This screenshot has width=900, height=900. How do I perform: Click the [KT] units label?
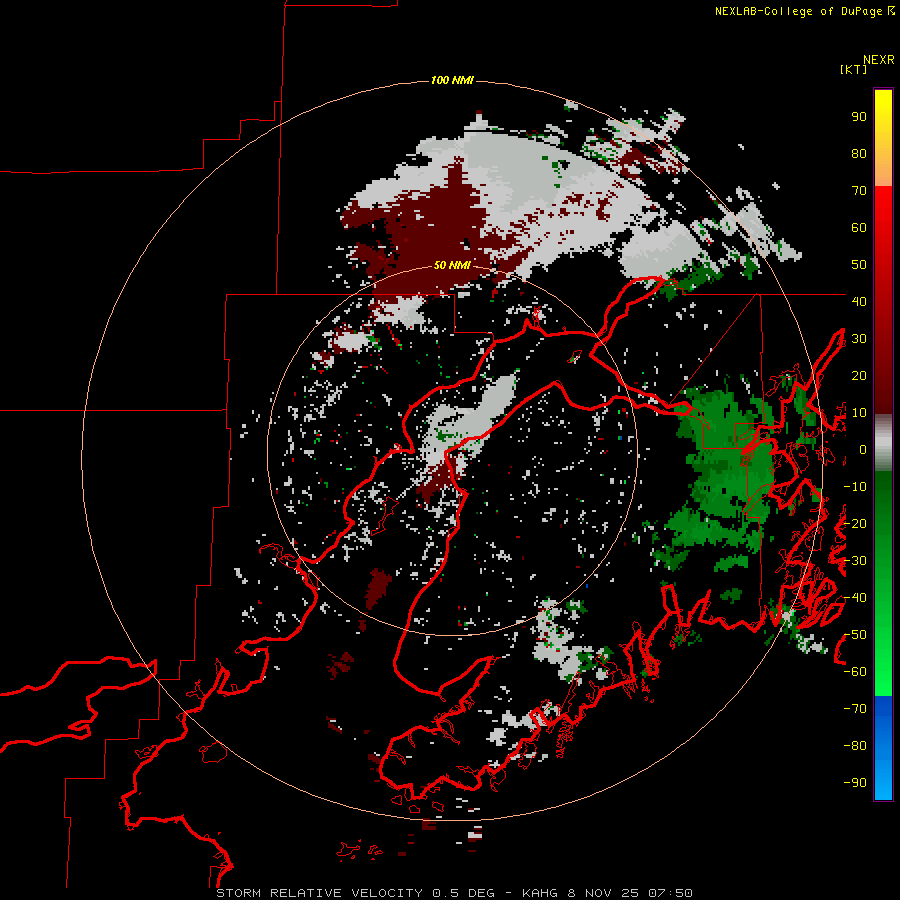click(x=853, y=69)
